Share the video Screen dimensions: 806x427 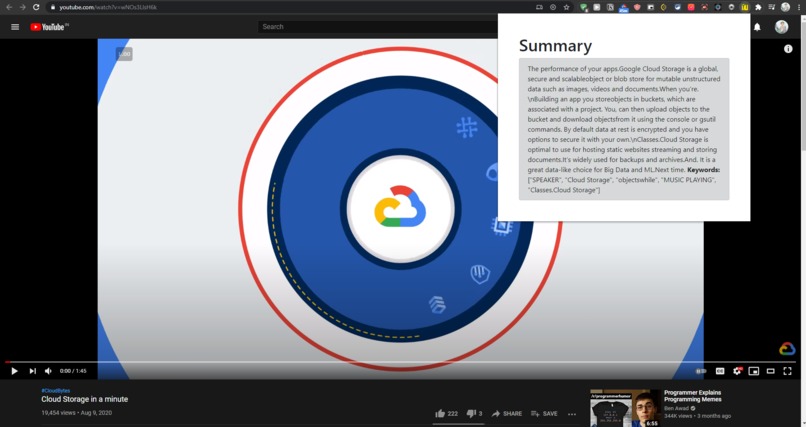[x=506, y=414]
